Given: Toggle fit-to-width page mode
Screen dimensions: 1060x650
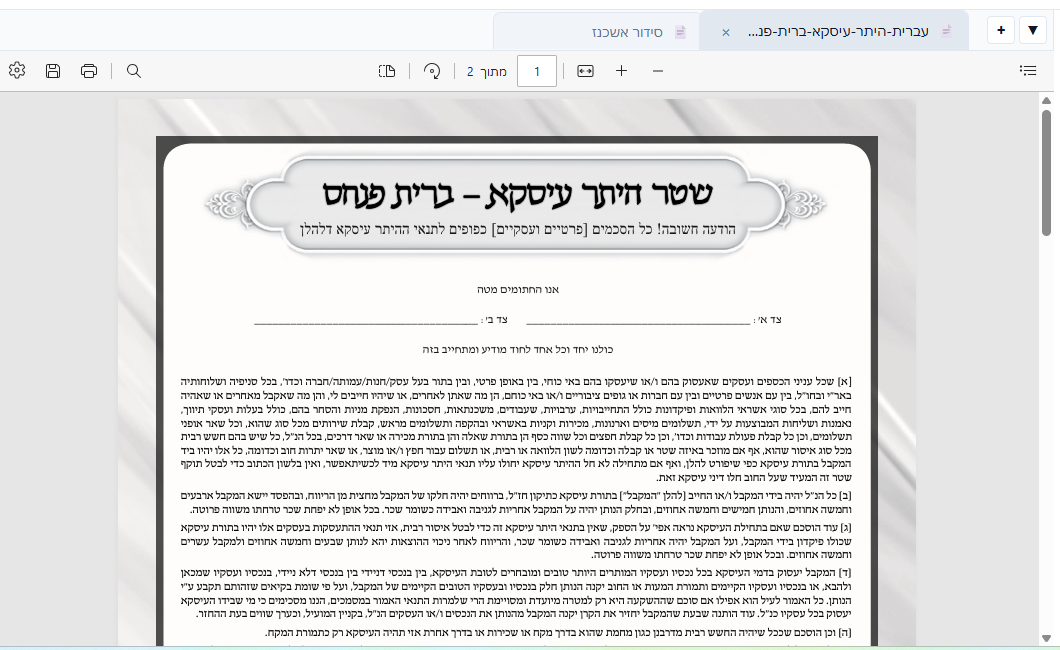Looking at the screenshot, I should click(585, 71).
